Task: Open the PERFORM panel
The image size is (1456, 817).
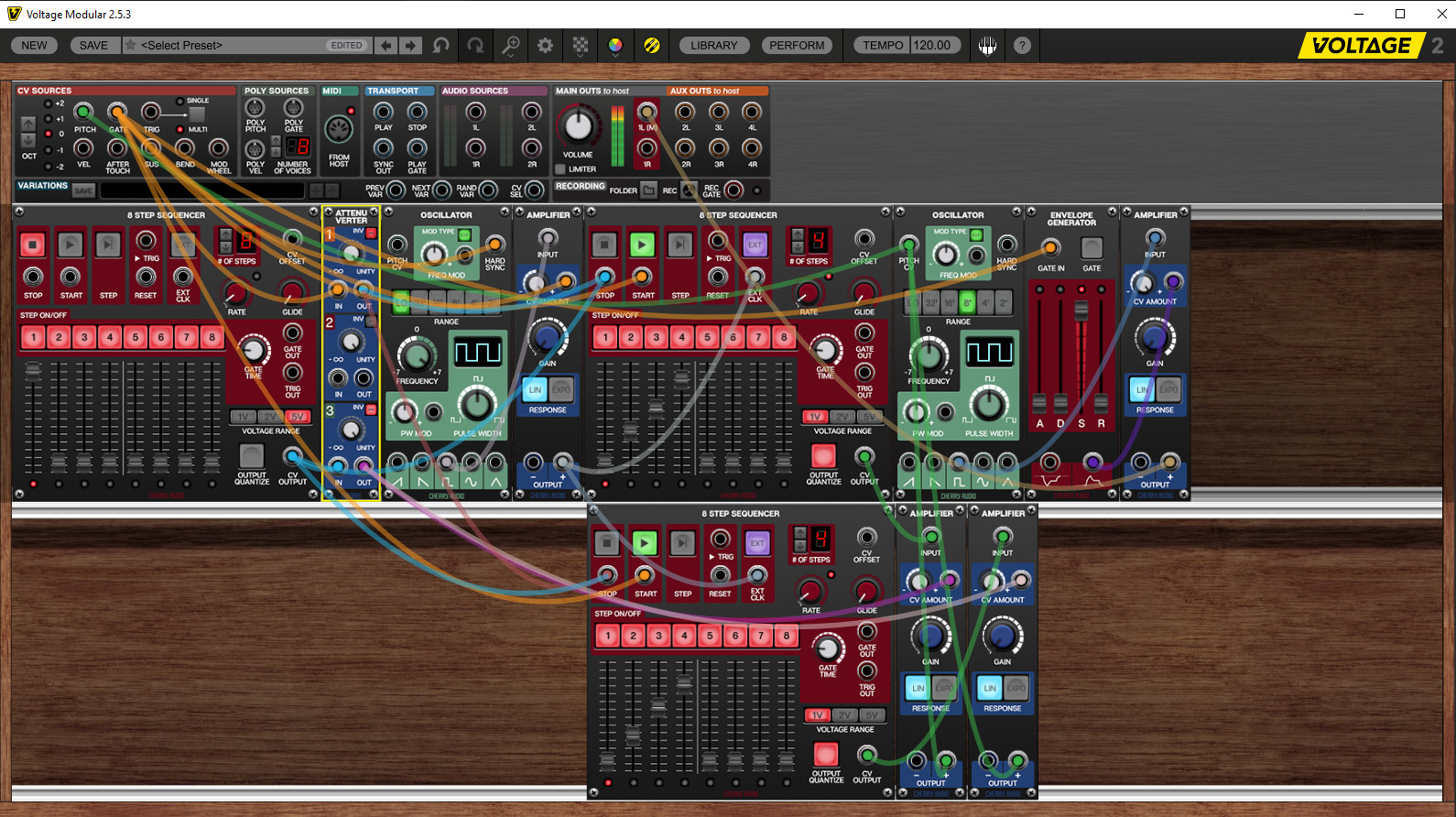Action: 797,45
